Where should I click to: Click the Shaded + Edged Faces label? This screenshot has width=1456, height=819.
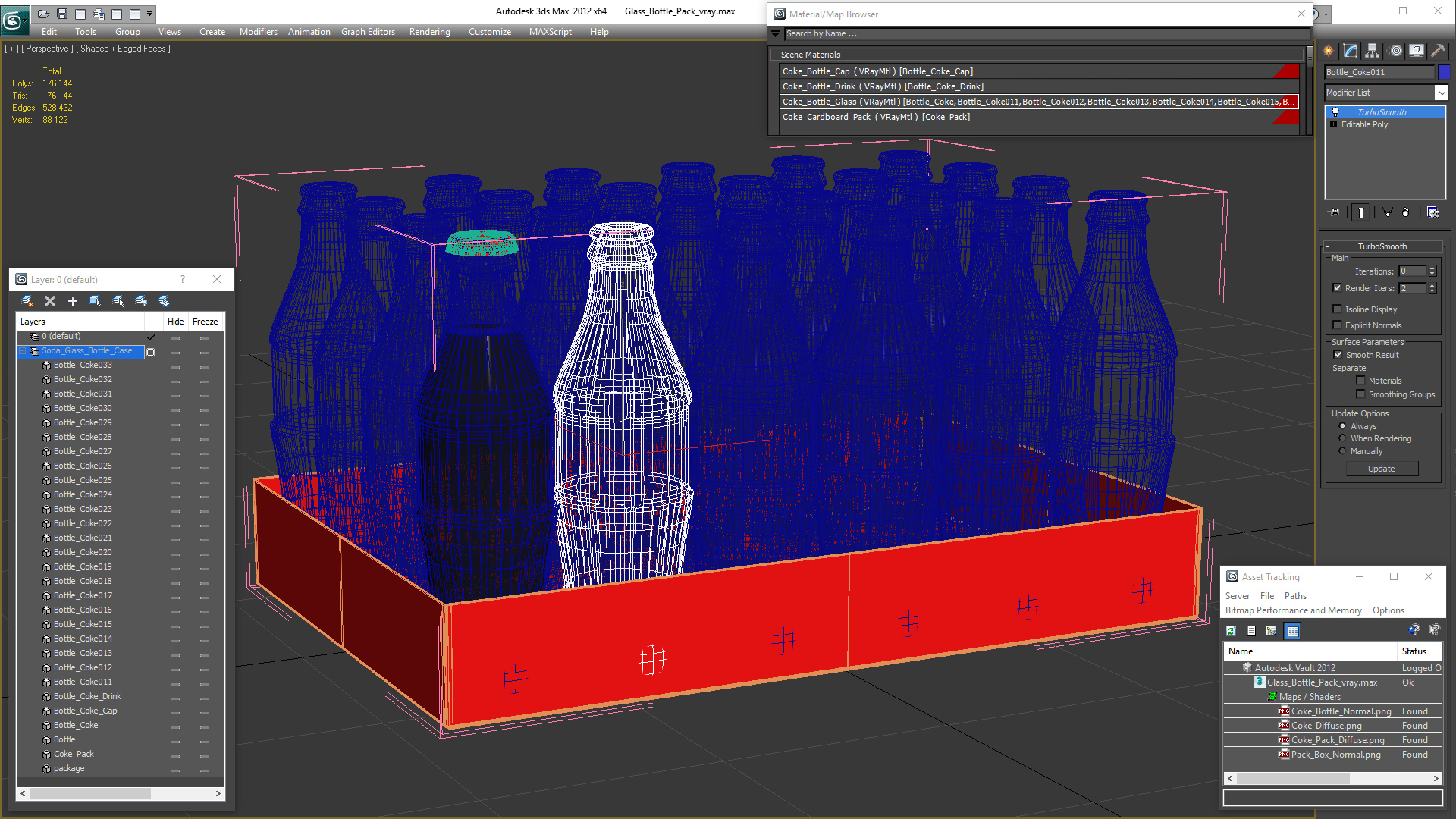125,49
